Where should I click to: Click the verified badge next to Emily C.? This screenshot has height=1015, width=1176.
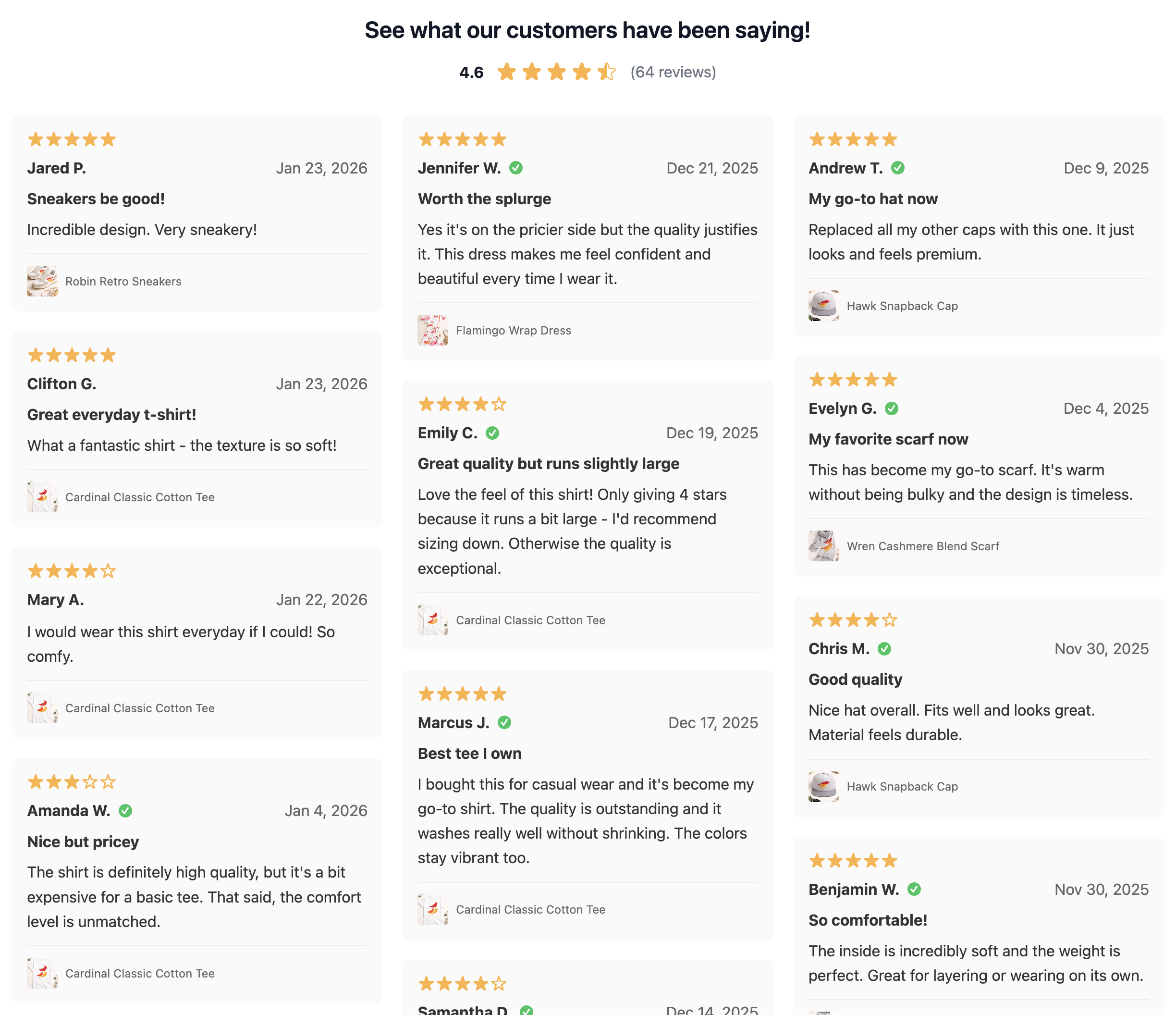coord(493,433)
